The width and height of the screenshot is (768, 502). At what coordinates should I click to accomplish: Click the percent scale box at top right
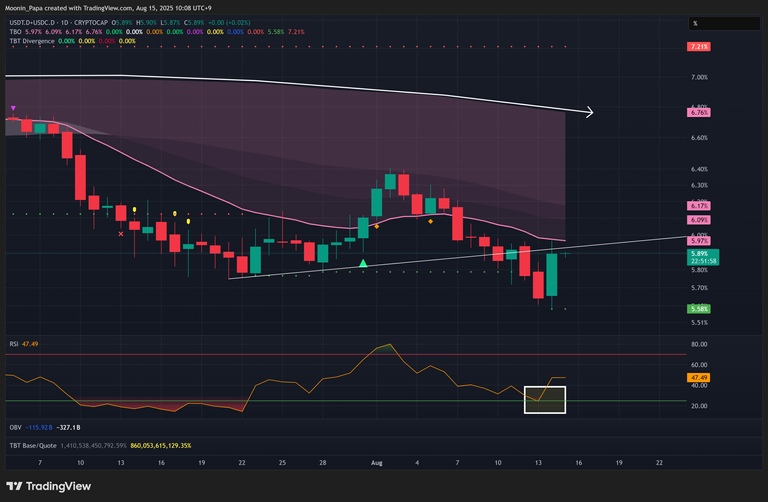tap(724, 24)
